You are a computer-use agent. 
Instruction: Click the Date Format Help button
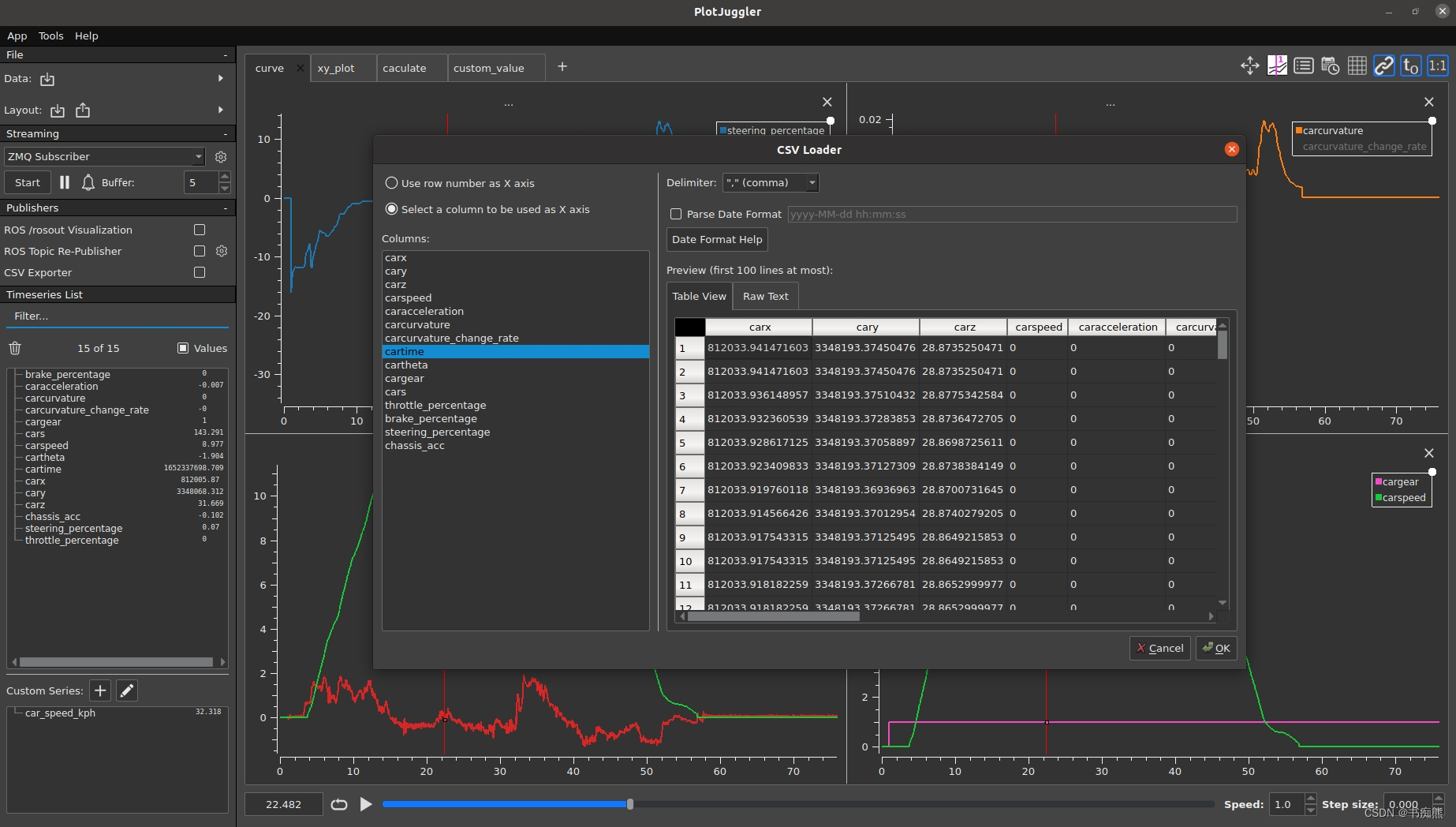(x=717, y=240)
